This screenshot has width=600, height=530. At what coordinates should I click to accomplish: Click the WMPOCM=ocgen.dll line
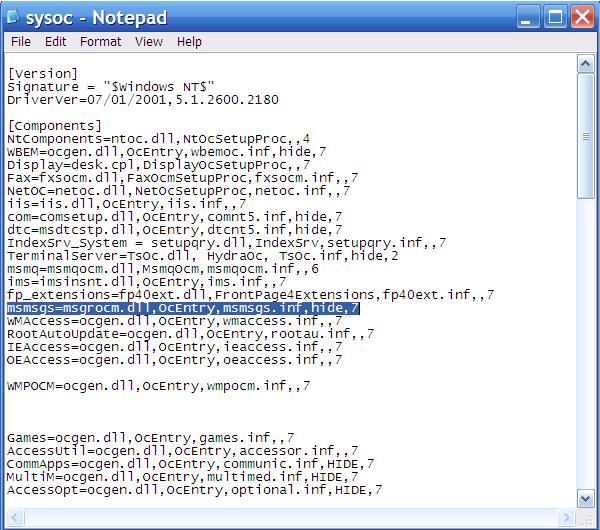158,386
